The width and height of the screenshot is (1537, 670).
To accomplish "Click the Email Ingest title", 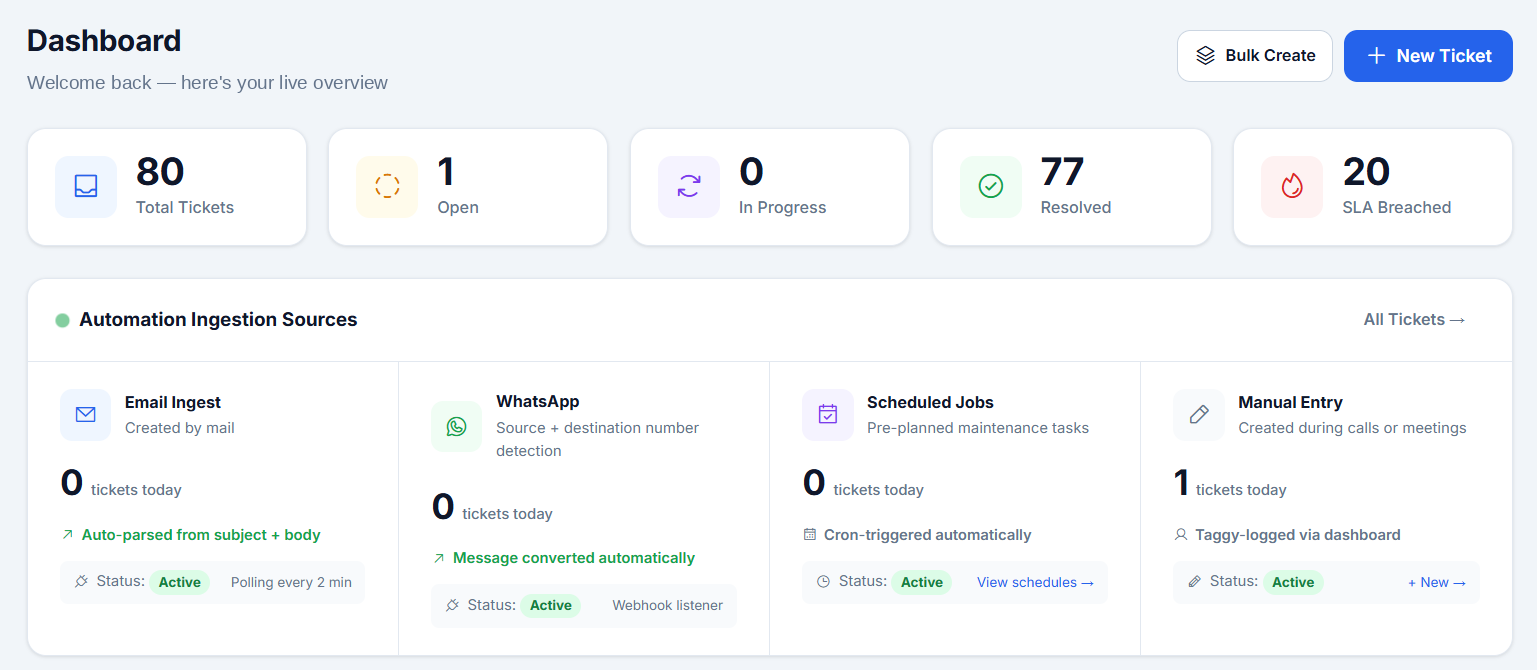I will click(173, 402).
